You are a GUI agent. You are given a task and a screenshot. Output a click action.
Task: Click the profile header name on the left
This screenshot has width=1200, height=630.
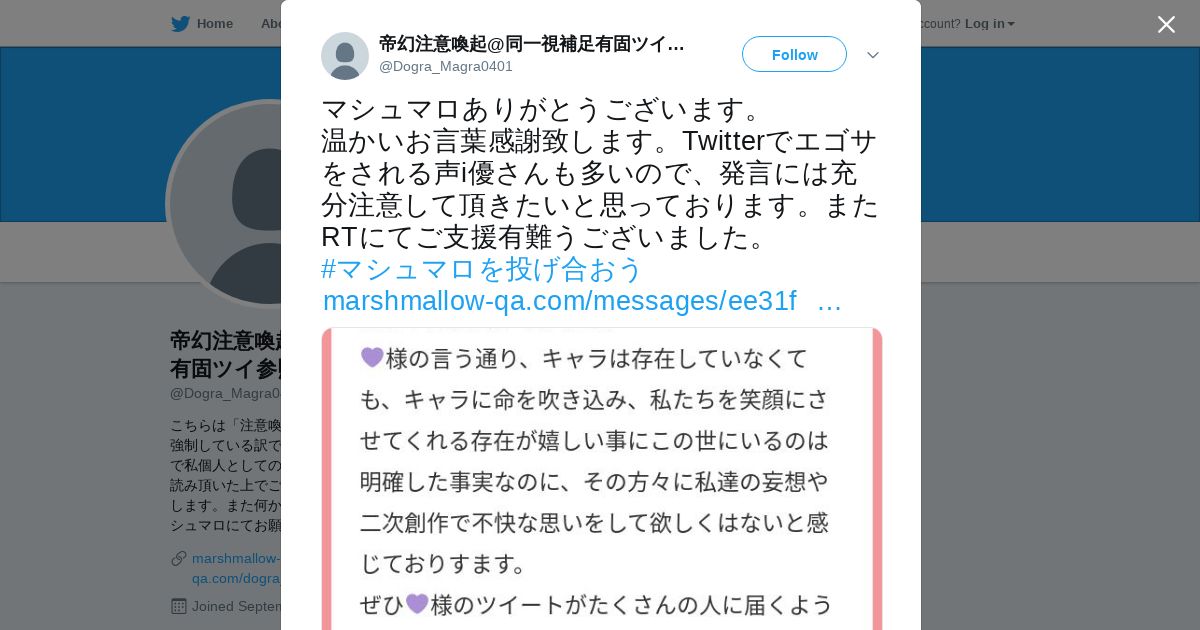[225, 354]
